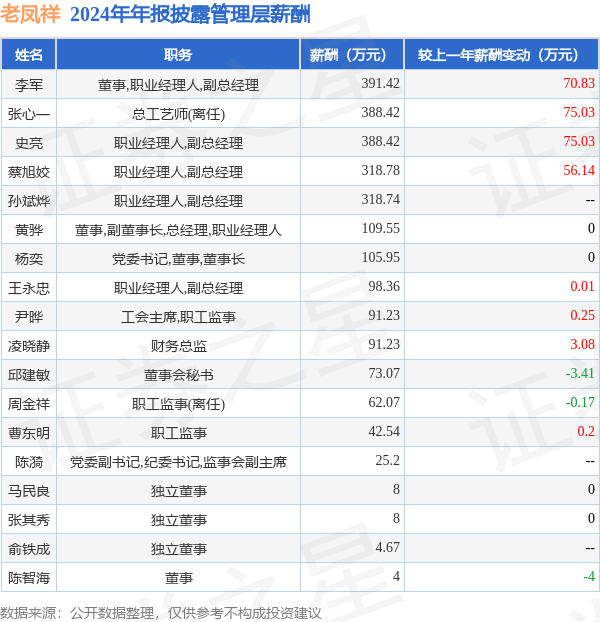Click position 职工监事(离任)

[178, 404]
